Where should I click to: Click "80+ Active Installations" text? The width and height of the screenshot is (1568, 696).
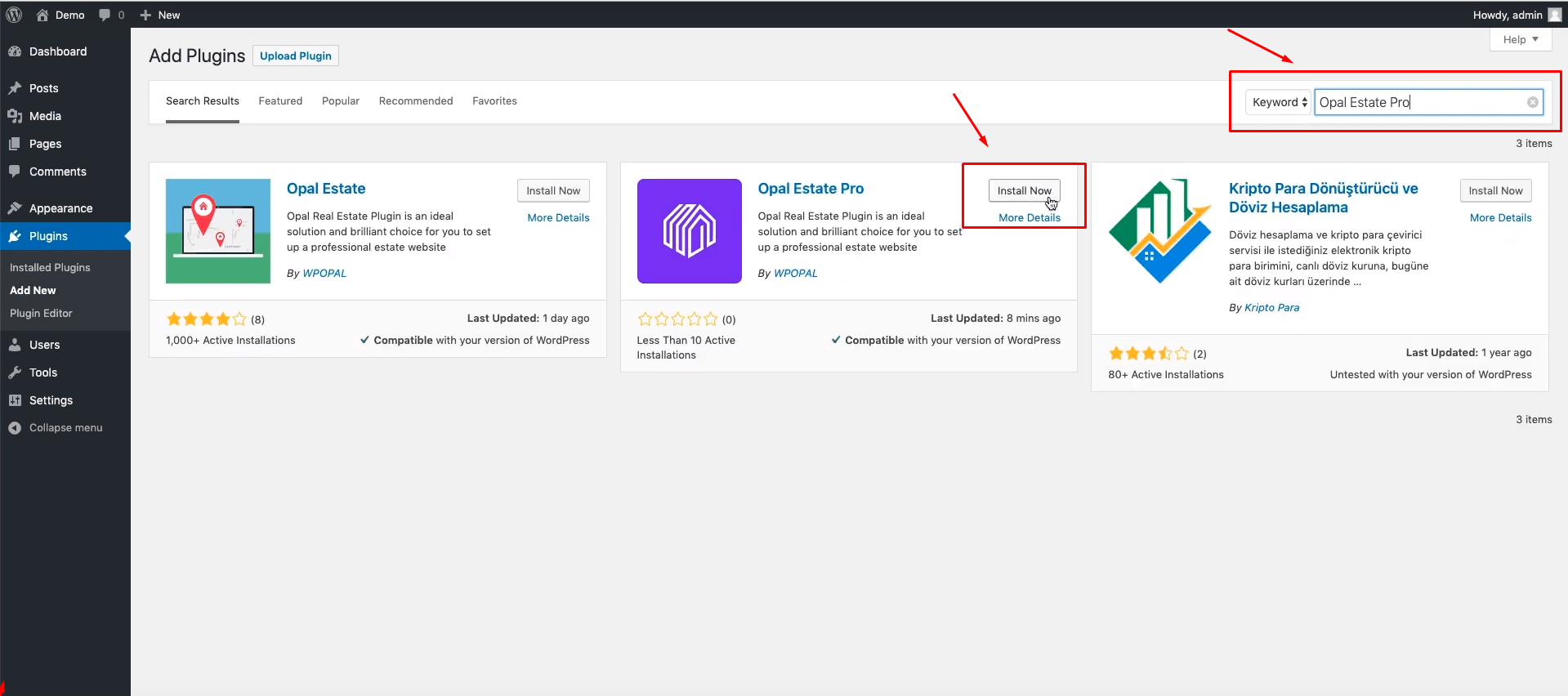coord(1166,374)
